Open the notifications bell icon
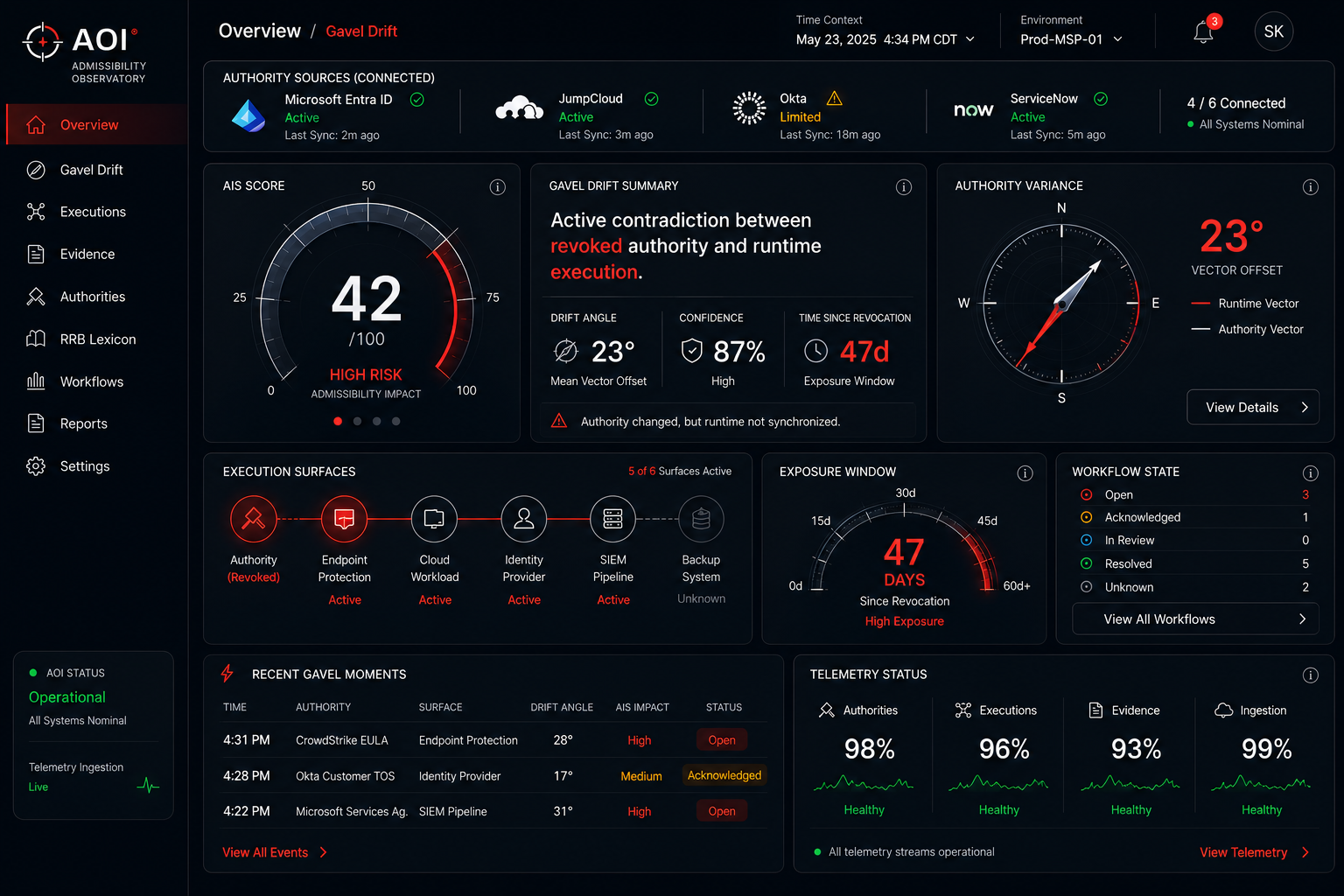The image size is (1344, 896). (x=1204, y=32)
